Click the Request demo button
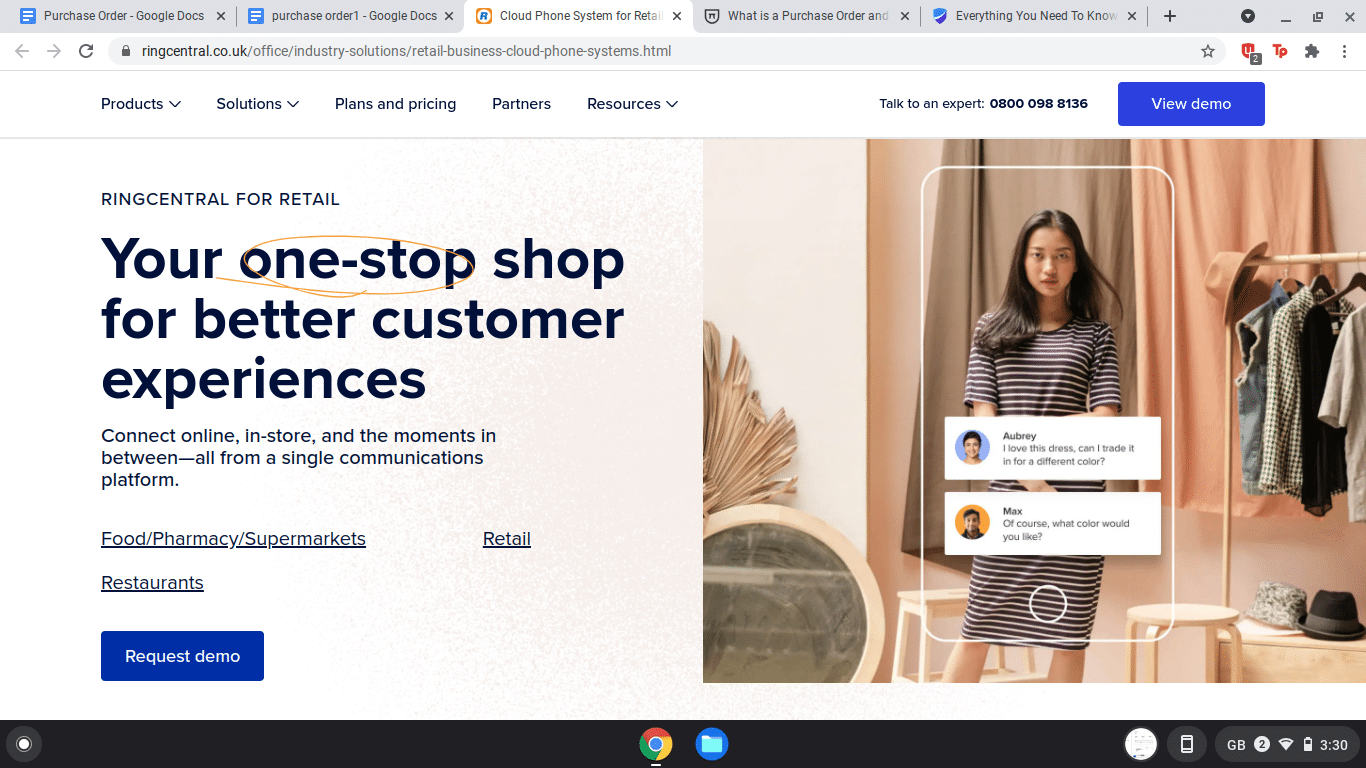The height and width of the screenshot is (768, 1366). pos(182,656)
